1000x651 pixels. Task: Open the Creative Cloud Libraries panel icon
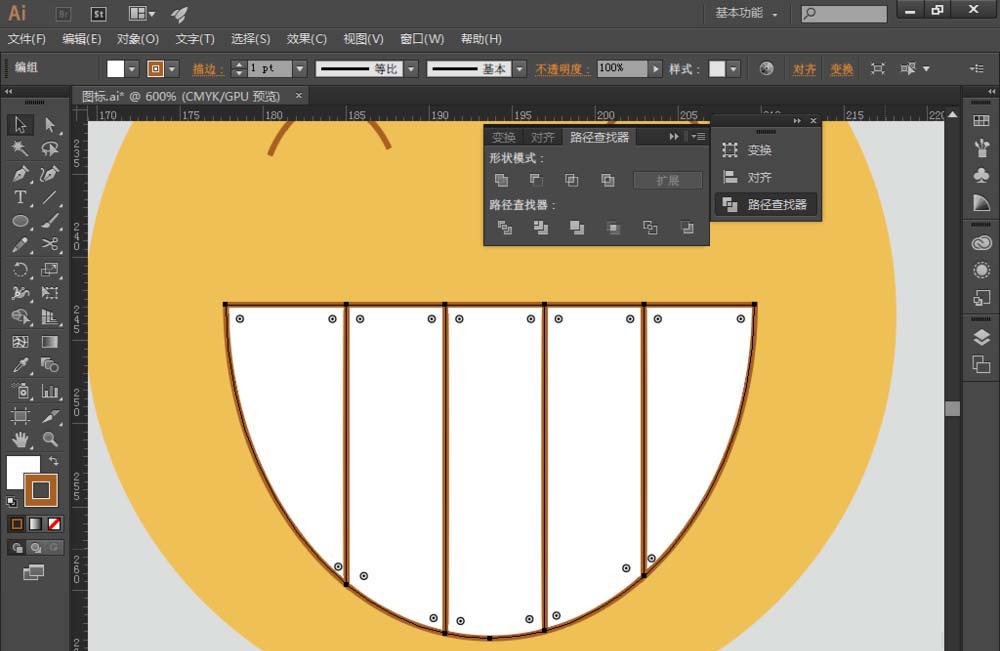[x=982, y=243]
